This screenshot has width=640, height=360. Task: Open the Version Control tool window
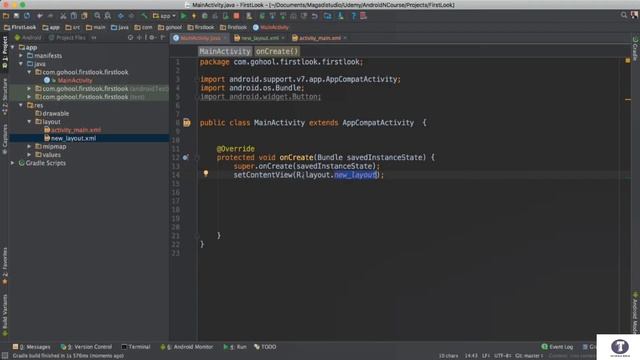click(87, 347)
